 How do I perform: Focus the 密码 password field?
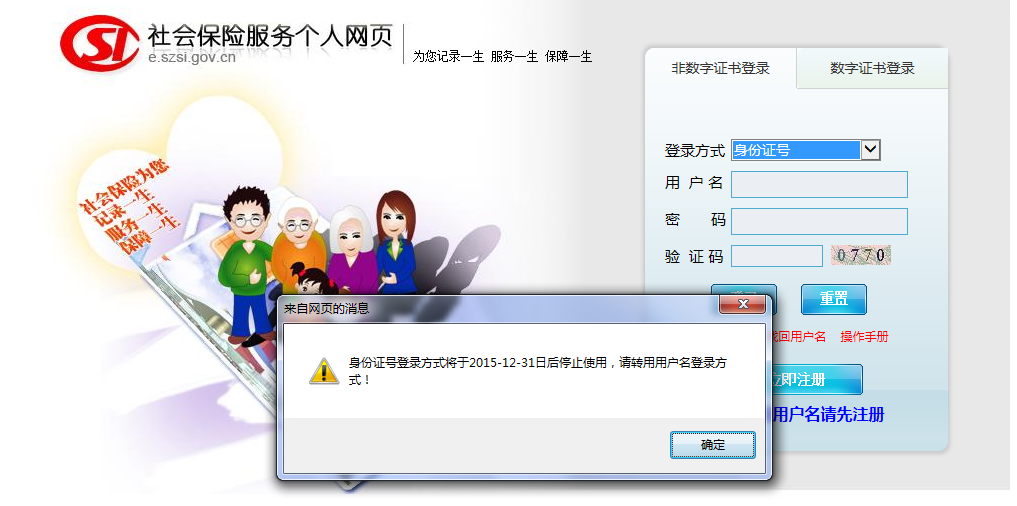click(x=819, y=221)
